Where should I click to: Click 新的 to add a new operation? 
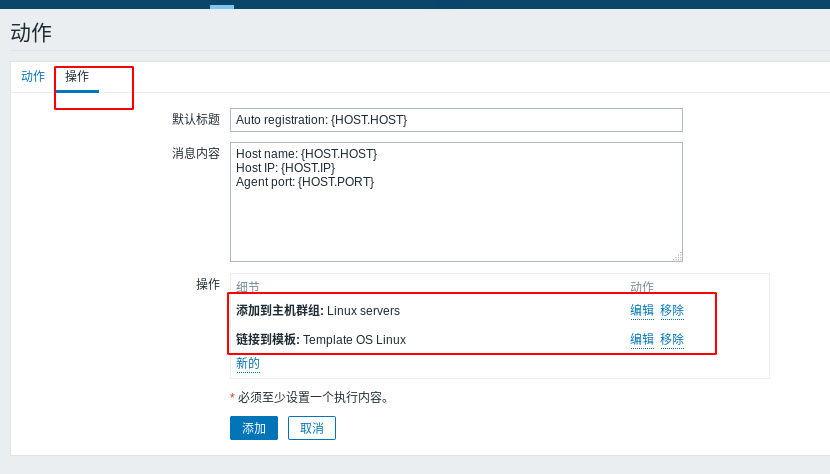(248, 364)
